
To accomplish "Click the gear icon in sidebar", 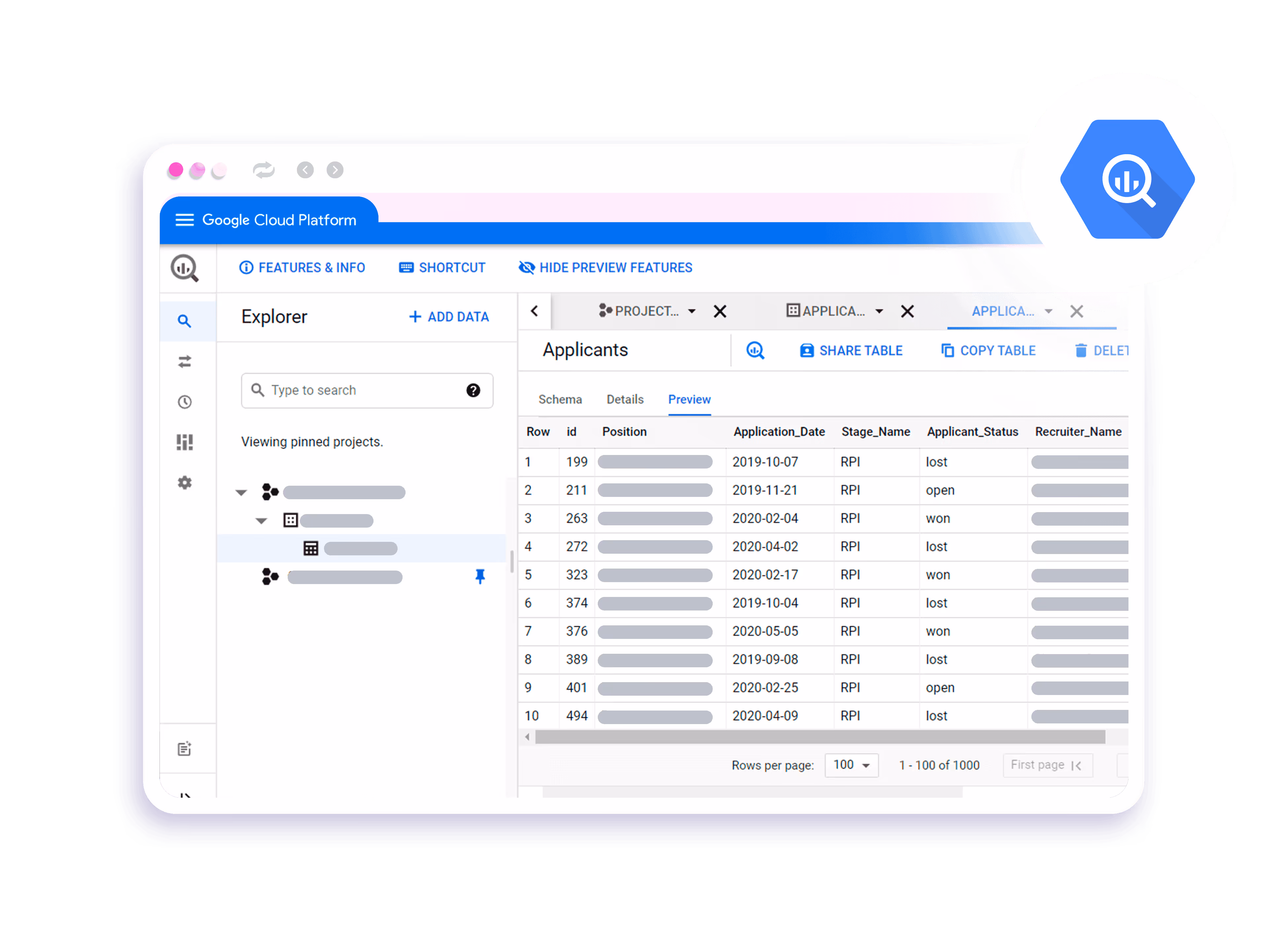I will [184, 483].
